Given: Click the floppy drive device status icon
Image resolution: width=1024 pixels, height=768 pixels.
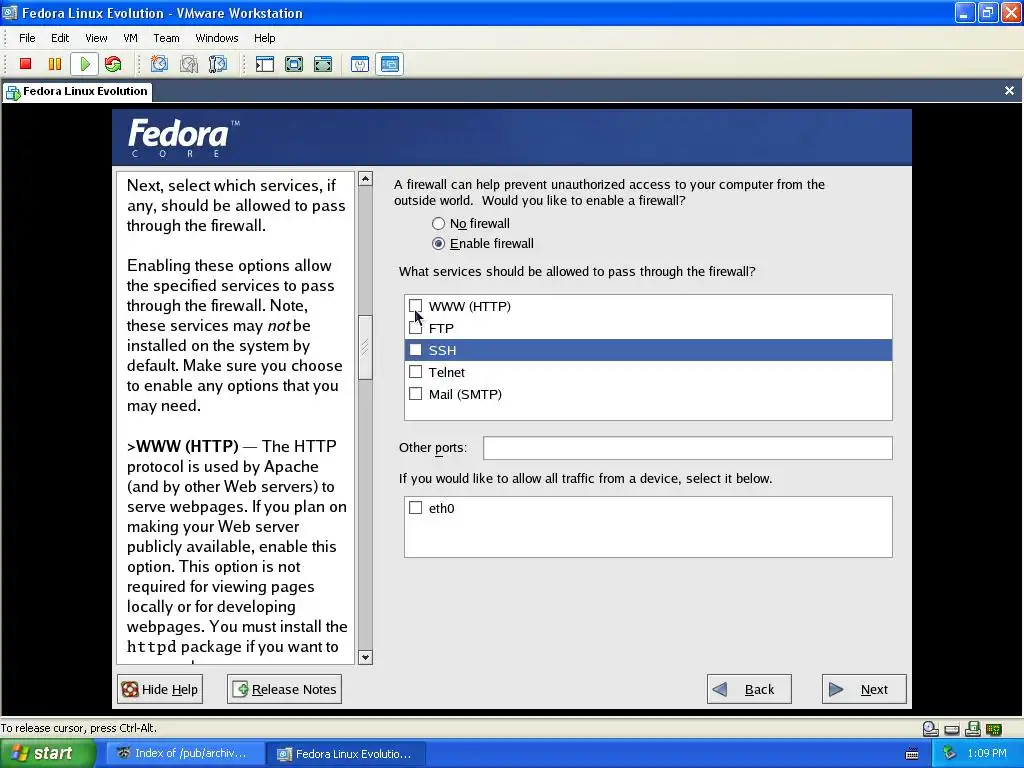Looking at the screenshot, I should [972, 729].
